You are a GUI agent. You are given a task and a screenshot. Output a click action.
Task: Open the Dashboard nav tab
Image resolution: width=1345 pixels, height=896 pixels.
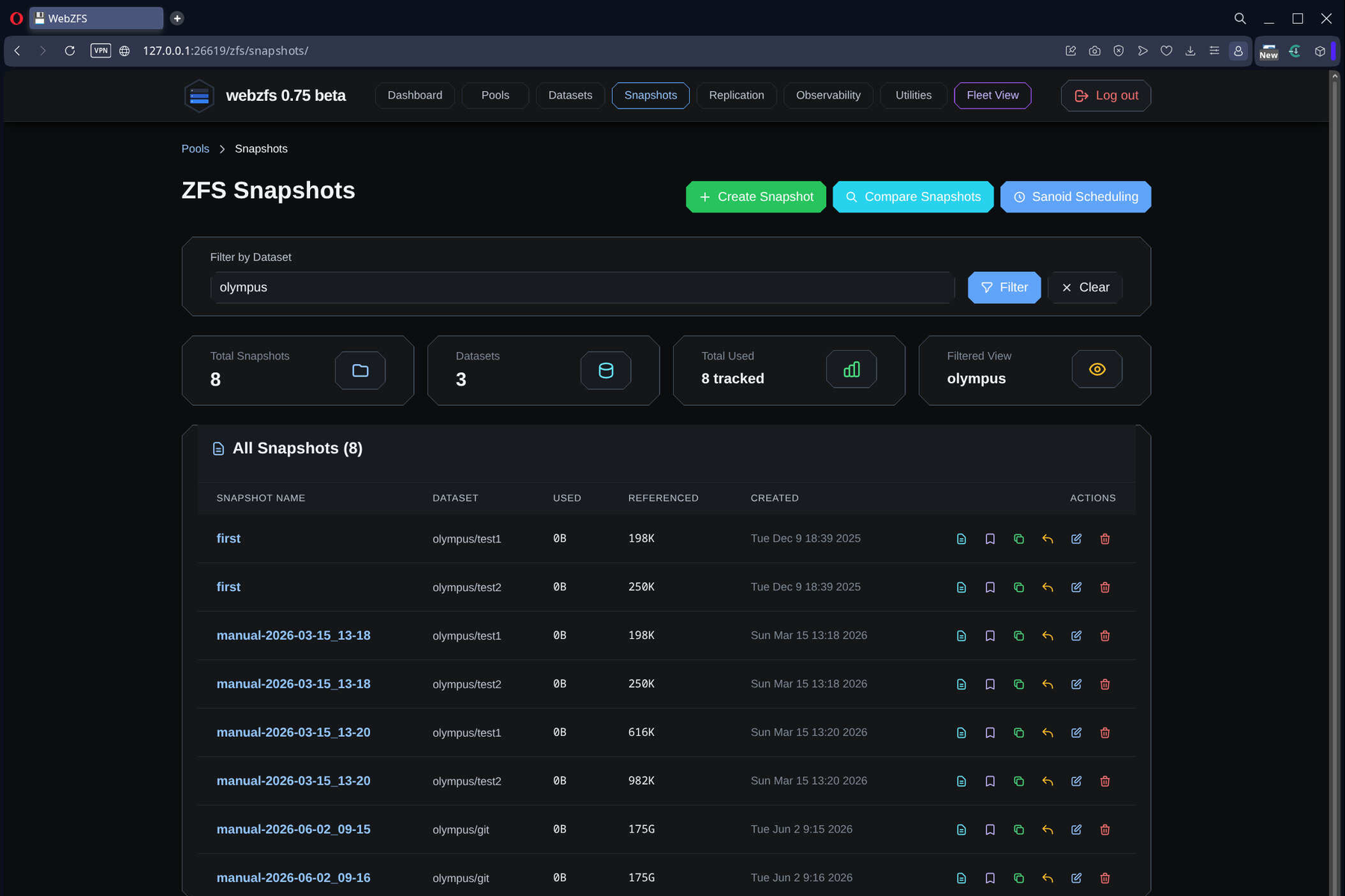pos(415,96)
